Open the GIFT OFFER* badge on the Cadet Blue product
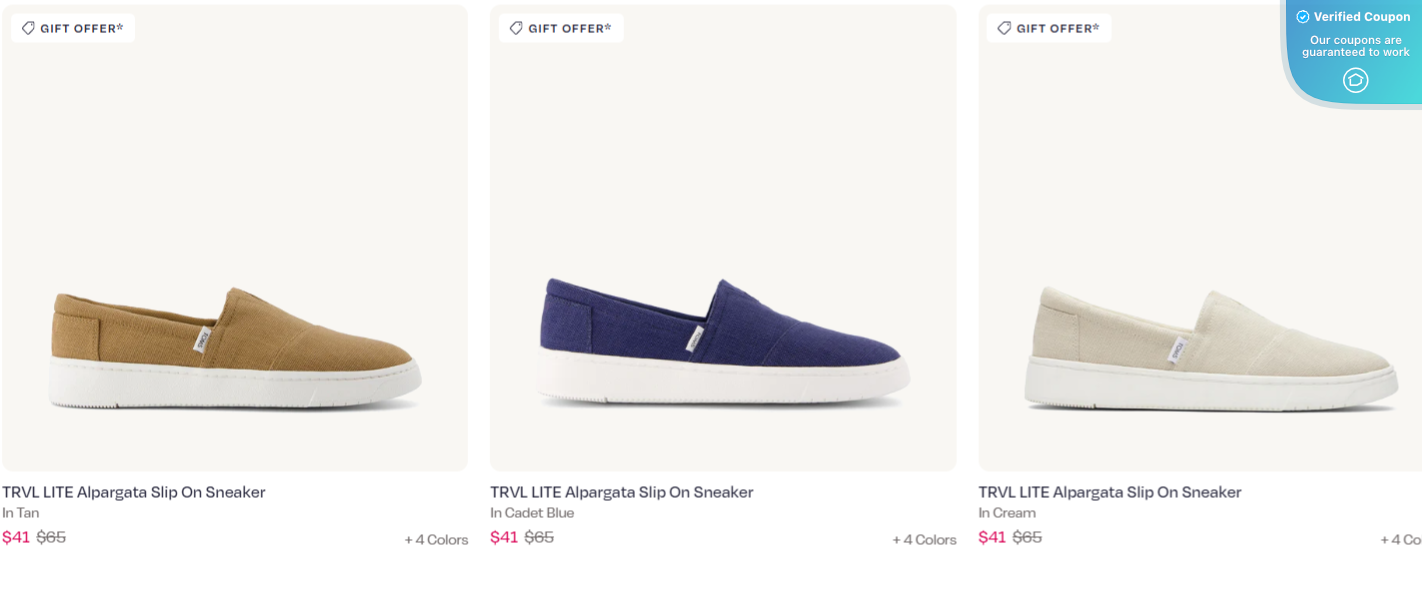 (x=560, y=27)
